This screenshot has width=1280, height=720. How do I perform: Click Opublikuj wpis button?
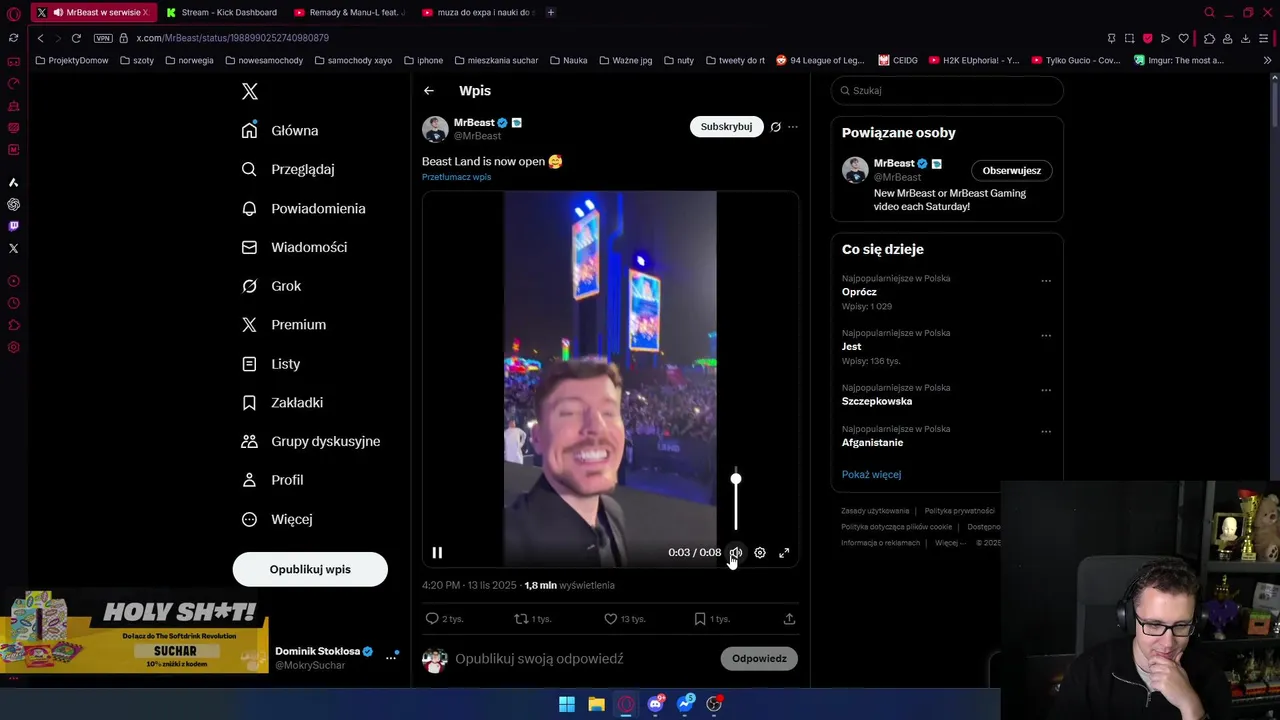point(310,569)
